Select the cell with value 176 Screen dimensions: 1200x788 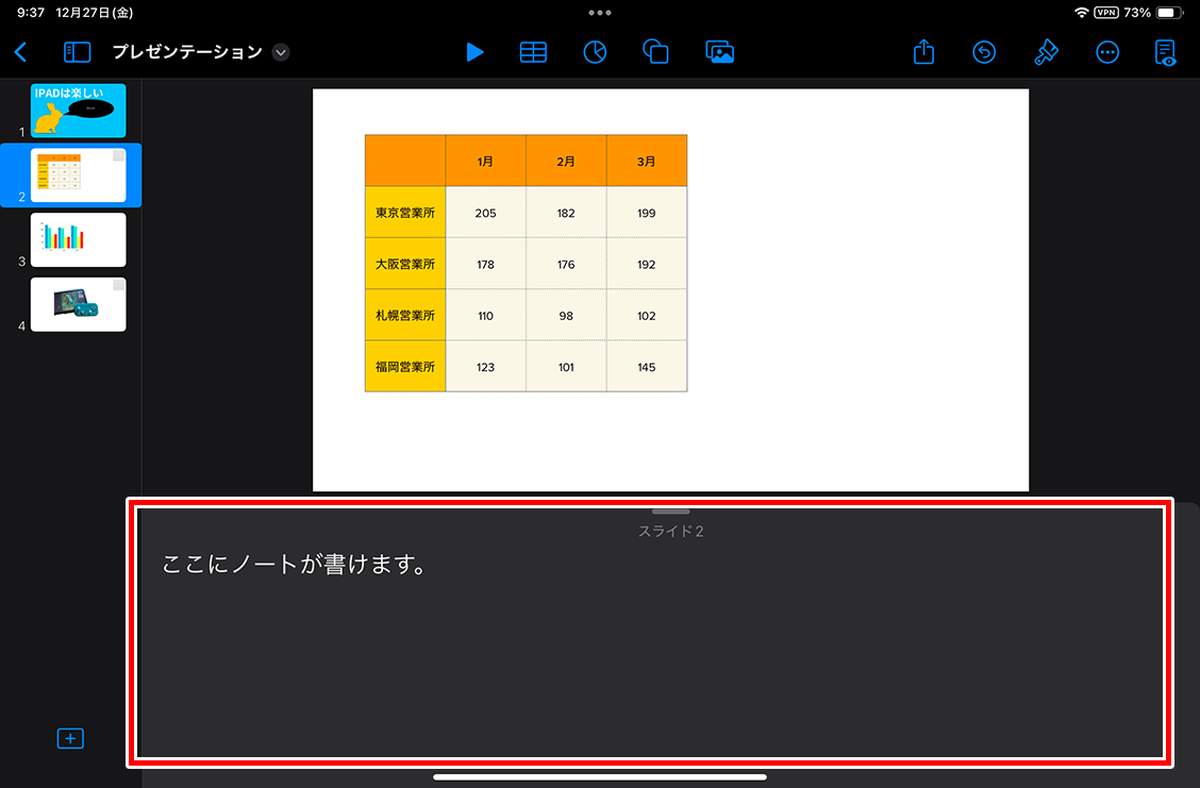[x=566, y=264]
